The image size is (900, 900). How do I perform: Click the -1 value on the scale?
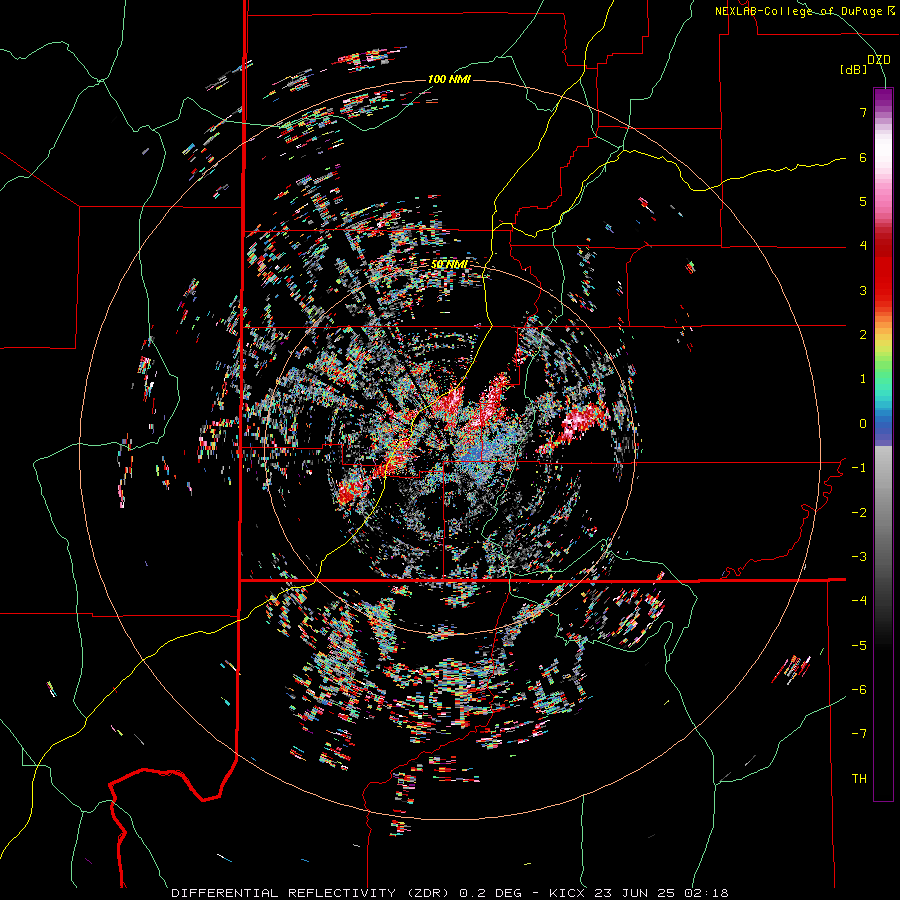pos(859,468)
